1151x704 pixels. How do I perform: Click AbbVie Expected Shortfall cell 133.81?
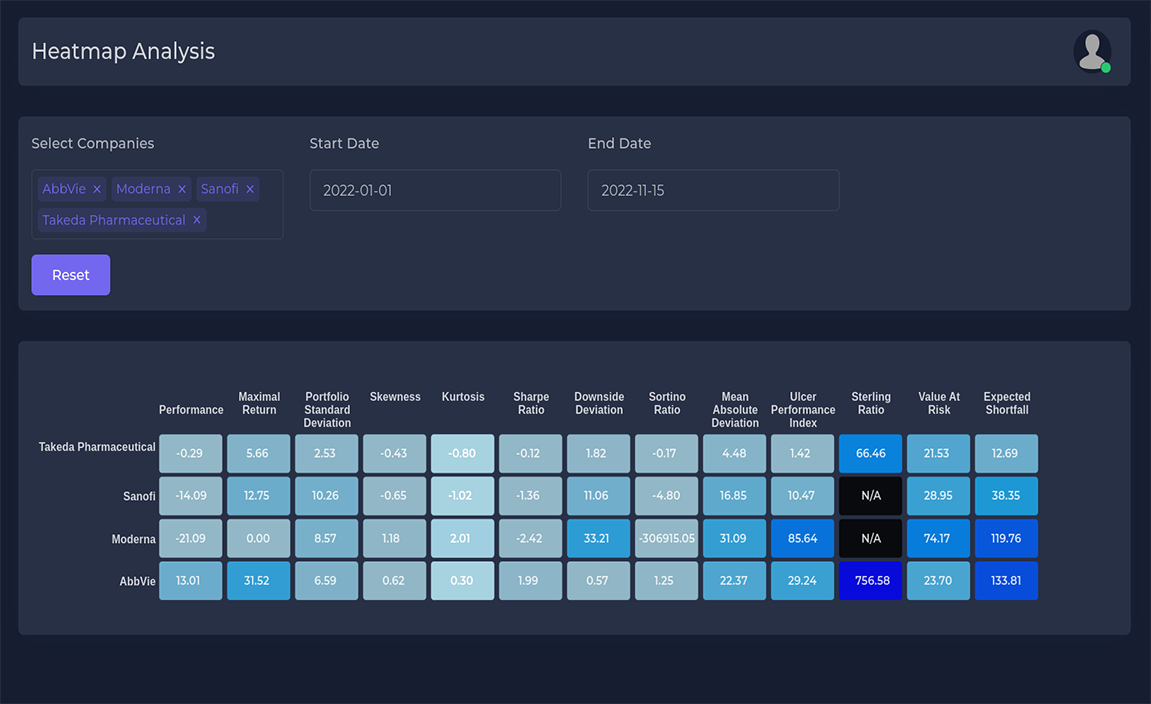[x=1006, y=581]
